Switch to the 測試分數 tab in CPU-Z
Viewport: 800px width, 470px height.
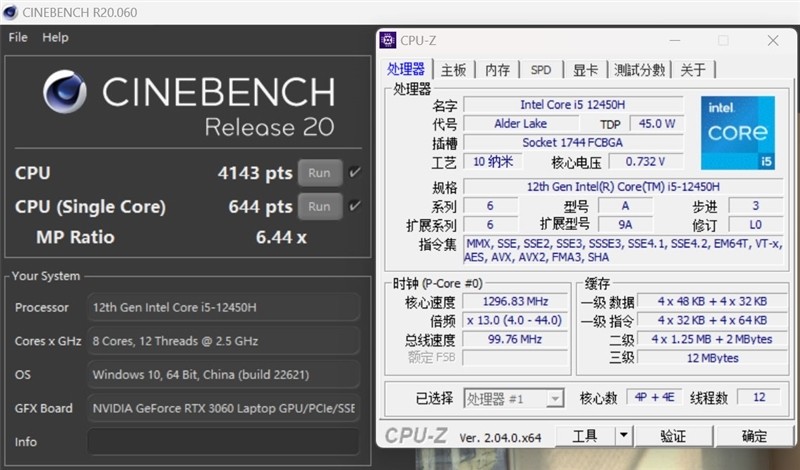tap(639, 70)
